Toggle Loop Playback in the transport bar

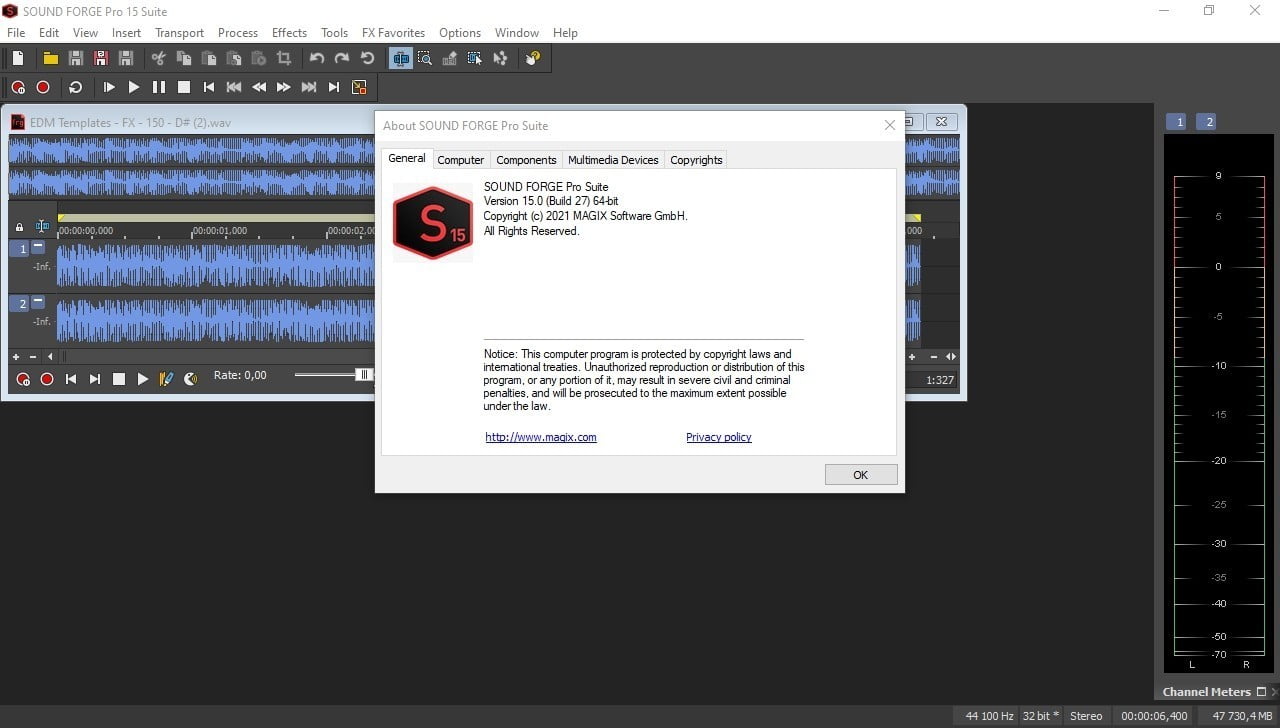click(x=75, y=88)
